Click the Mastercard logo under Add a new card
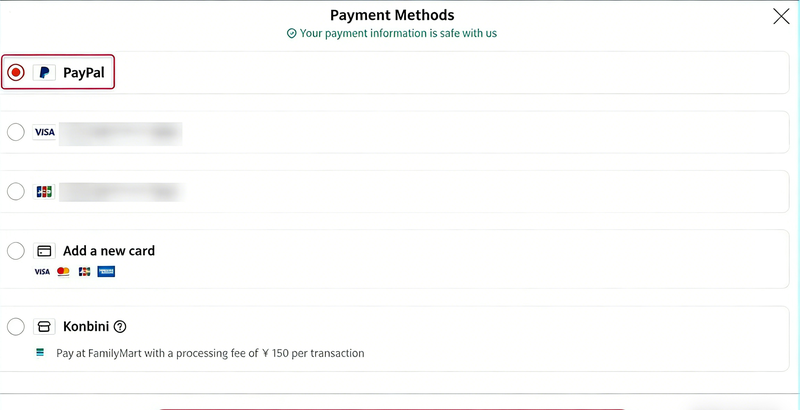The height and width of the screenshot is (410, 800). pyautogui.click(x=63, y=271)
